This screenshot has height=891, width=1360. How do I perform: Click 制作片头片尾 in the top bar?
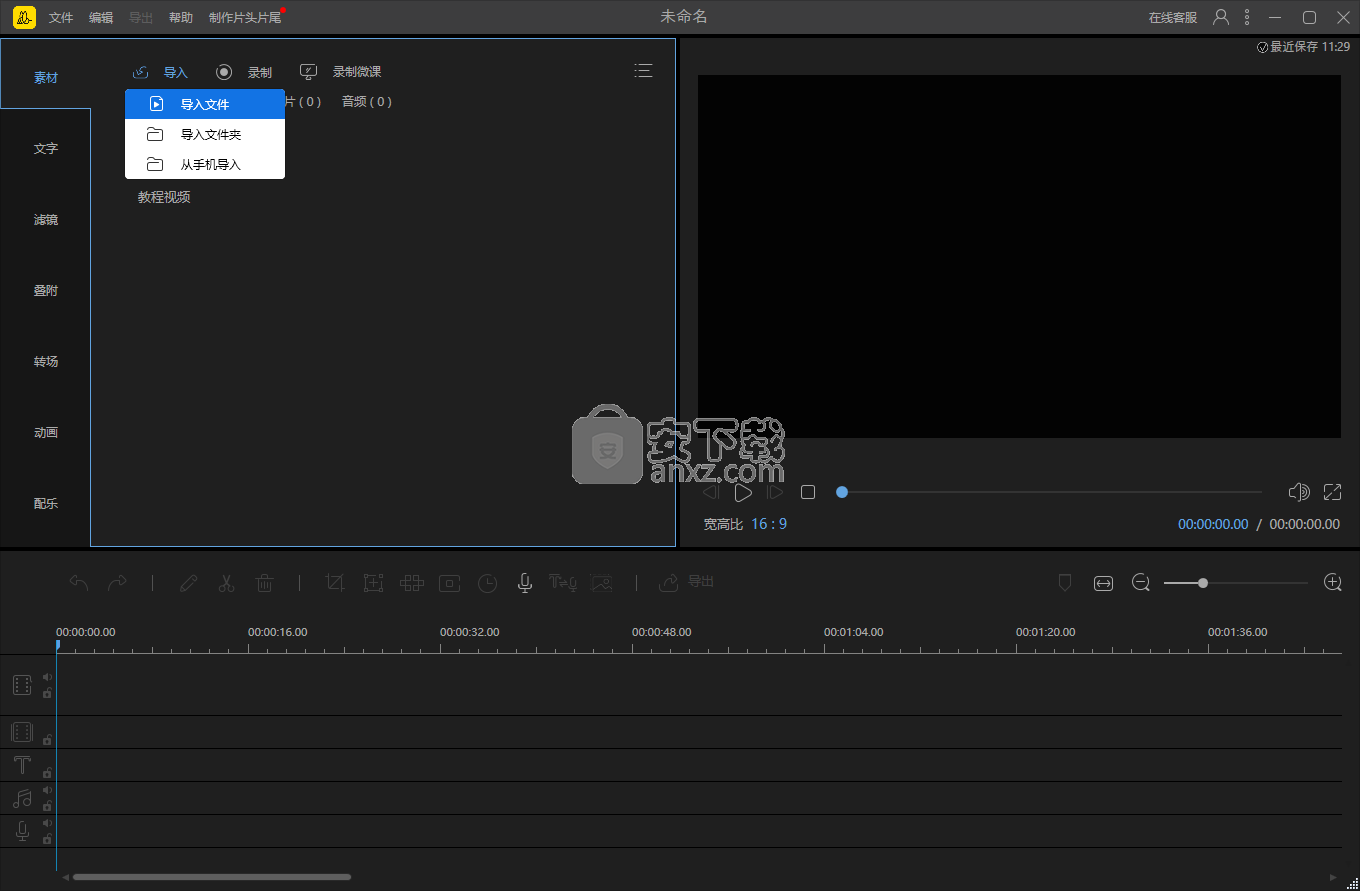[245, 17]
